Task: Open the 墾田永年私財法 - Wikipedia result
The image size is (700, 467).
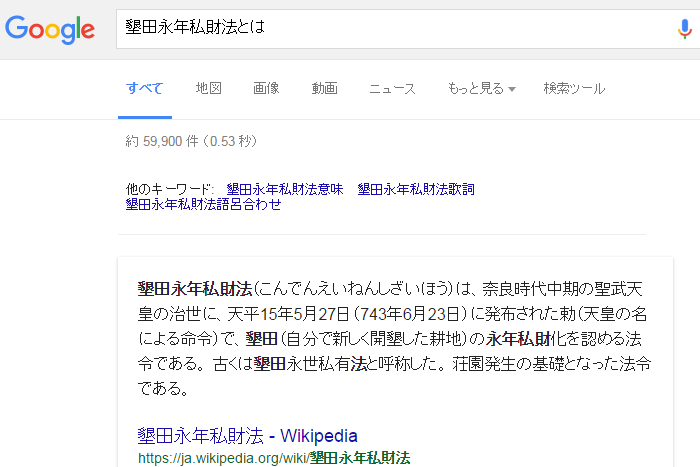Action: tap(247, 436)
